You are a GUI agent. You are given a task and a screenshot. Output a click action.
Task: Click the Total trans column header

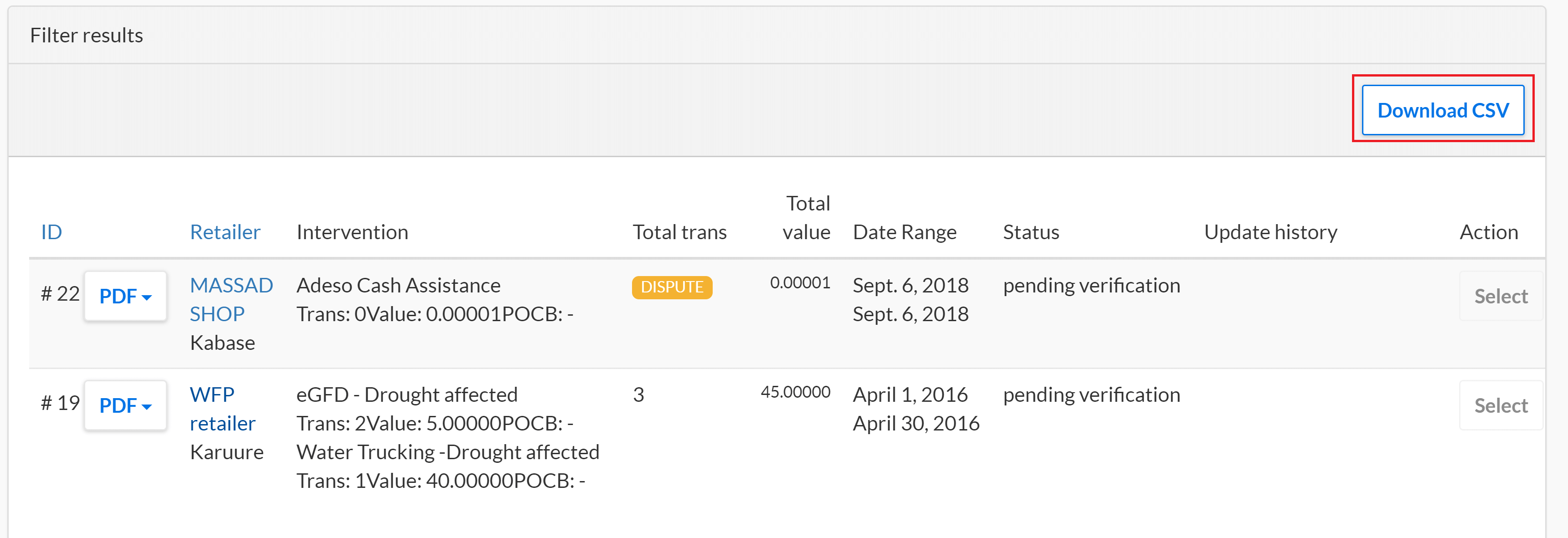tap(679, 232)
